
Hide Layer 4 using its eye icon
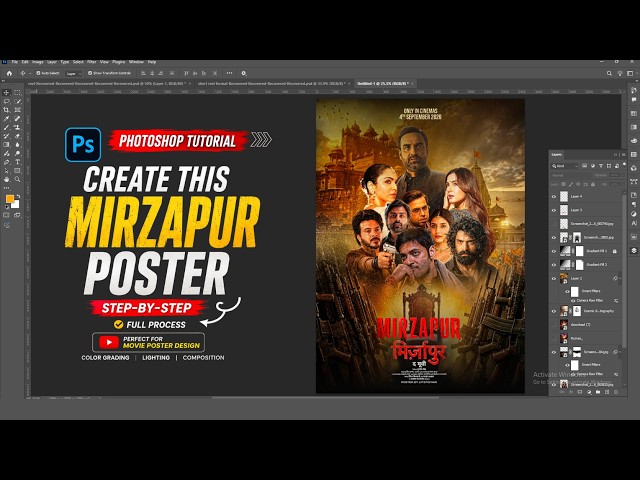coord(554,196)
